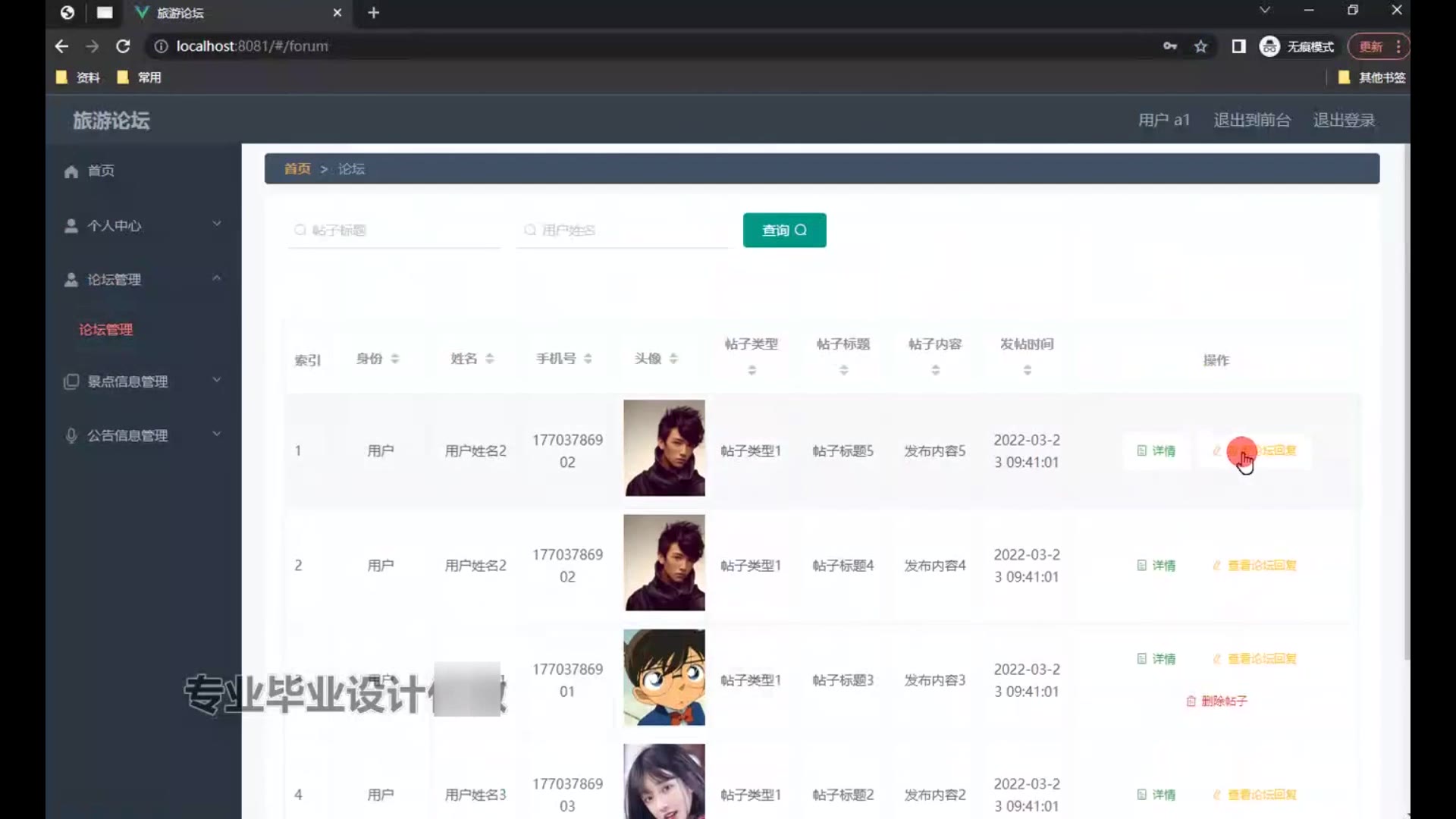Viewport: 1456px width, 819px height.
Task: Bookmark page with the star icon
Action: click(x=1200, y=46)
